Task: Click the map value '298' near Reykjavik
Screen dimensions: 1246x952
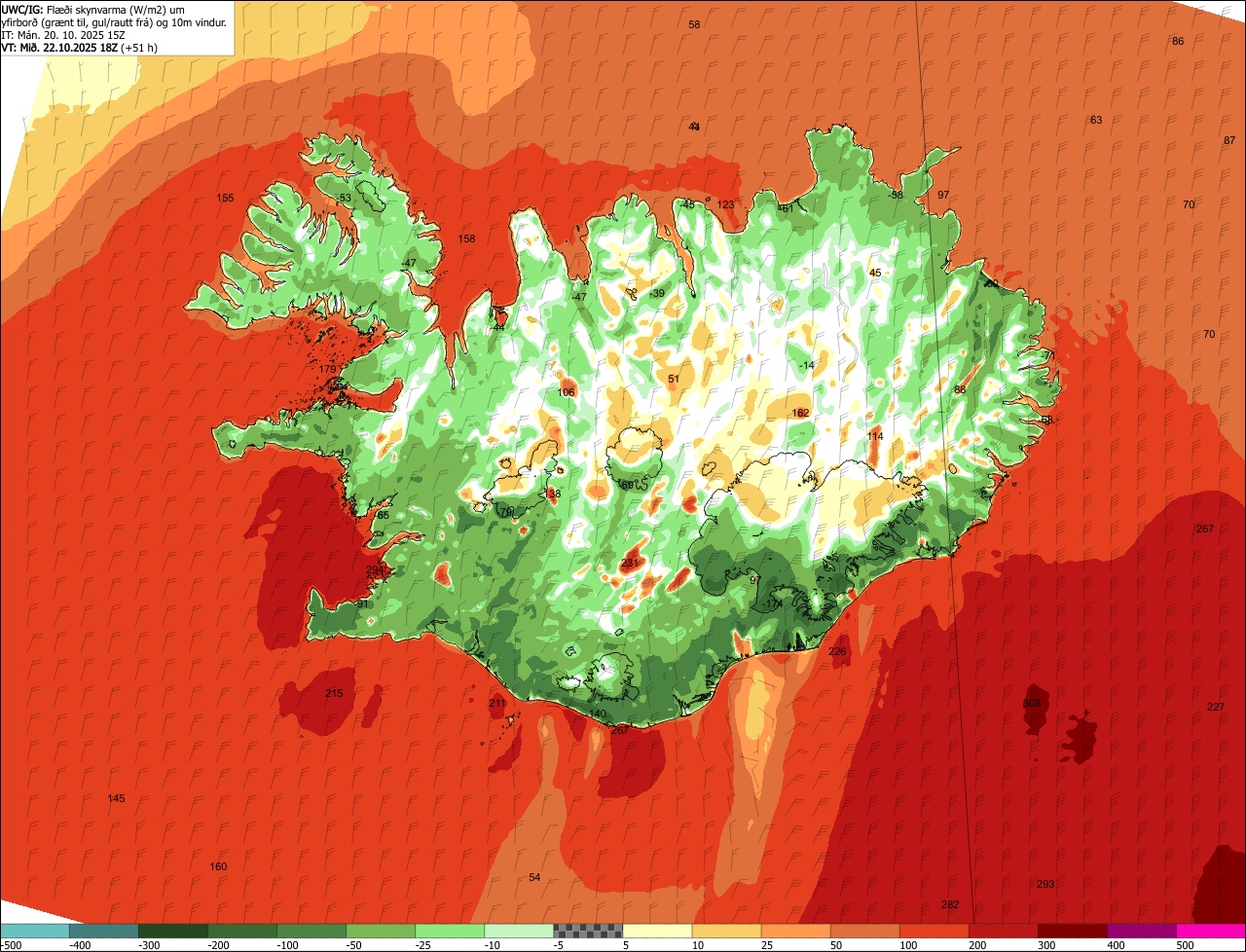Action: [x=375, y=569]
